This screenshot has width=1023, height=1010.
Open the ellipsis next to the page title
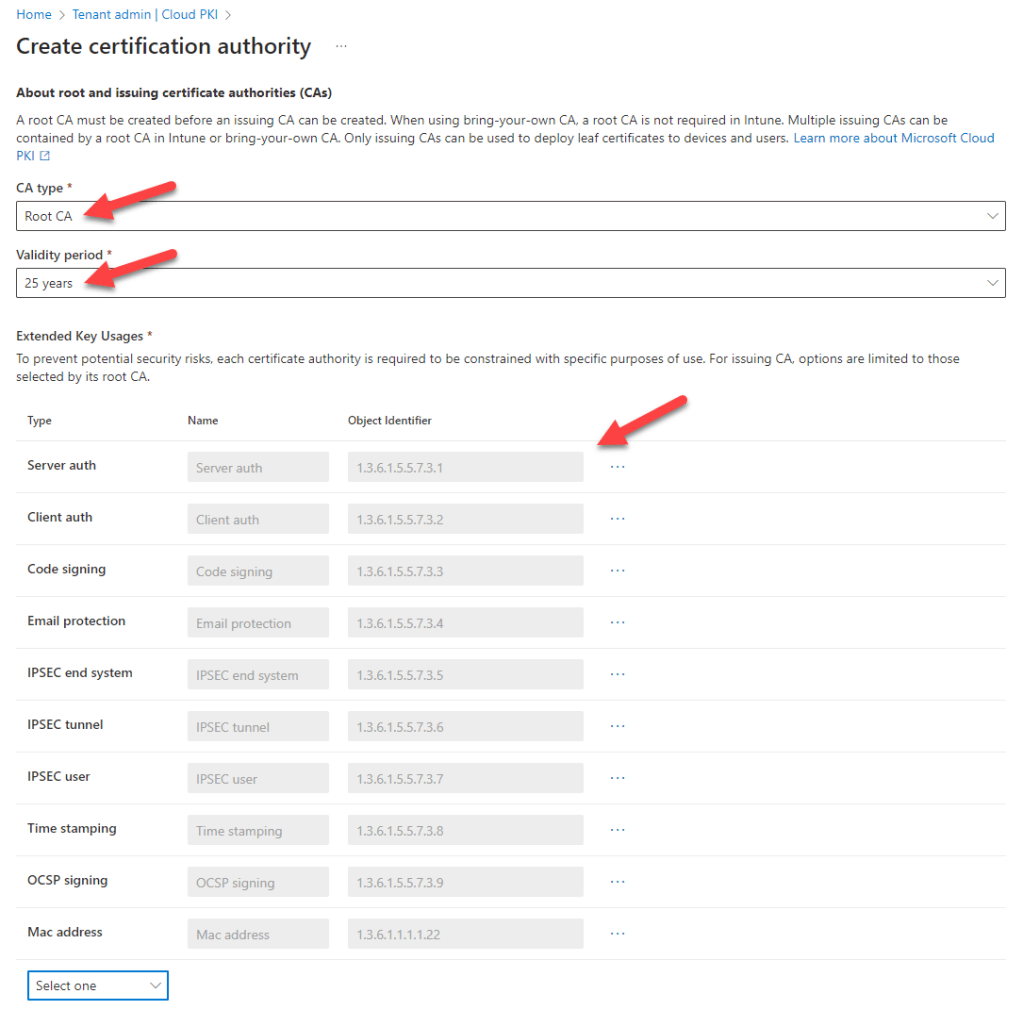tap(340, 46)
